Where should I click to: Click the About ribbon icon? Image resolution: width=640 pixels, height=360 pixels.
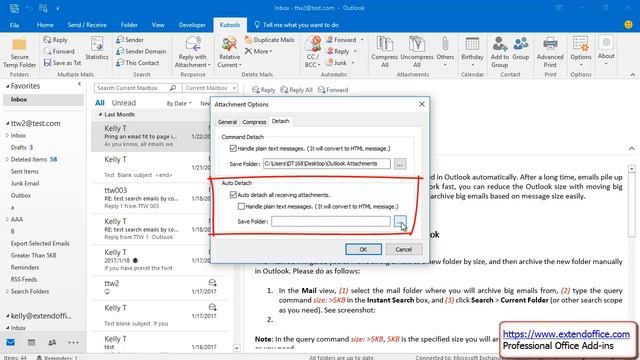click(606, 51)
